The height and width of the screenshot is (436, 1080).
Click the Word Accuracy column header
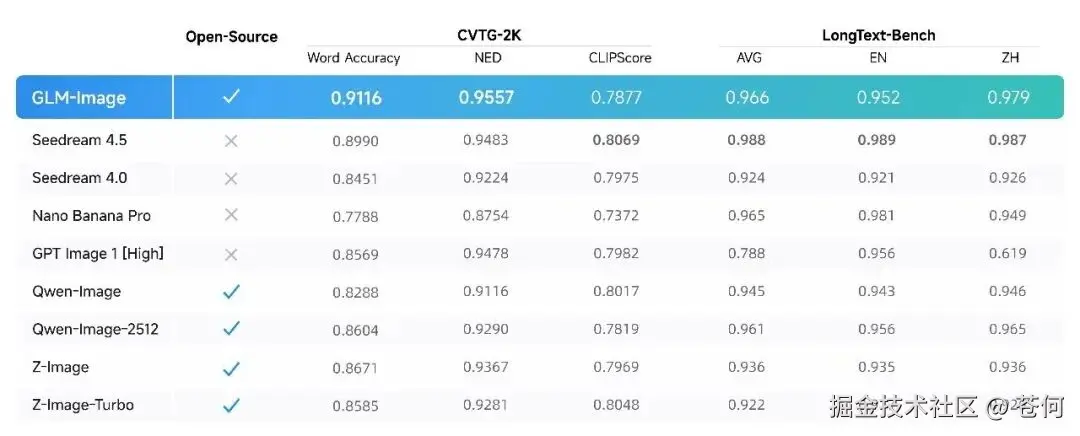(353, 59)
